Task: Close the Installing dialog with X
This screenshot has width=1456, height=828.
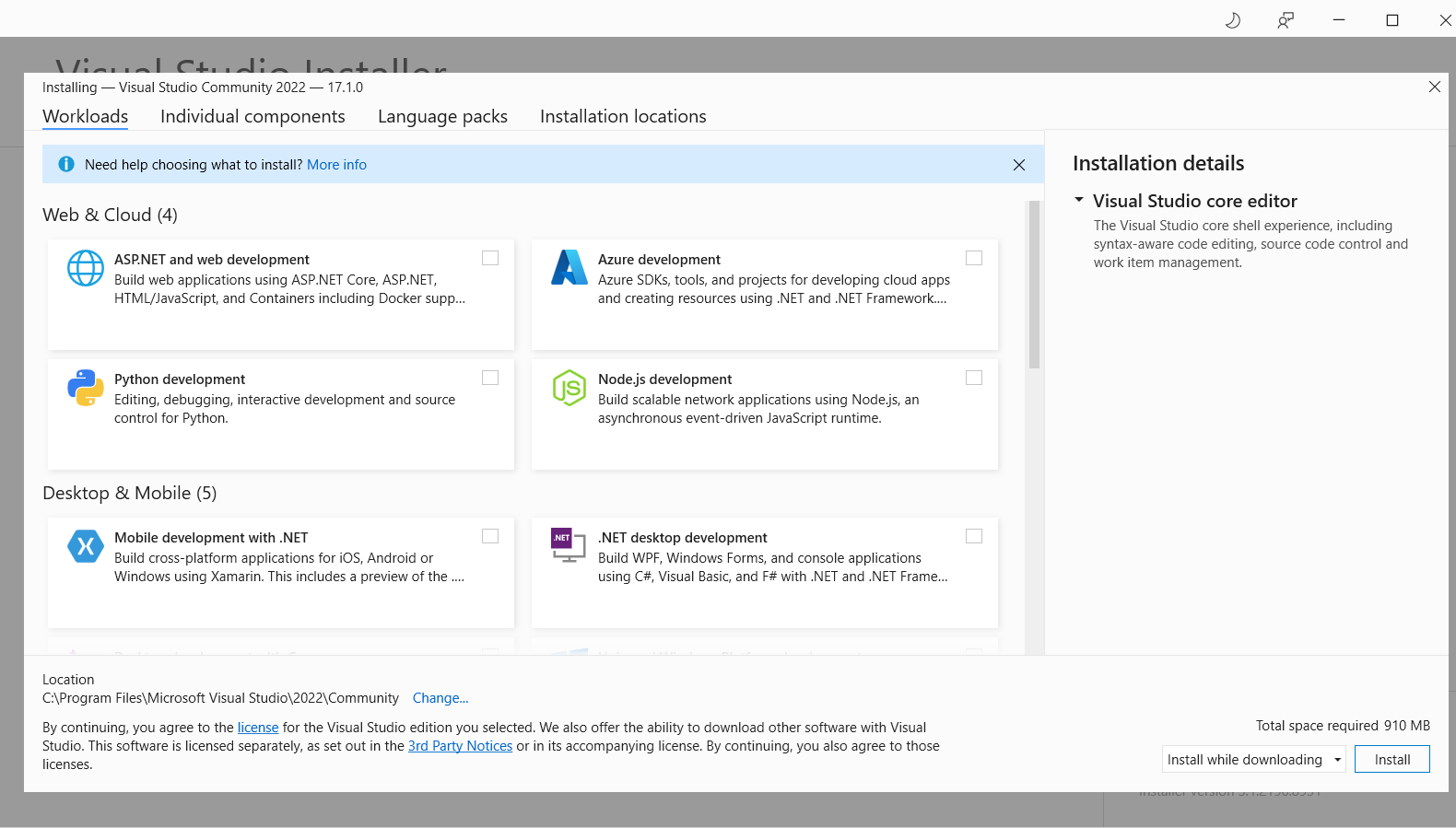Action: tap(1435, 87)
